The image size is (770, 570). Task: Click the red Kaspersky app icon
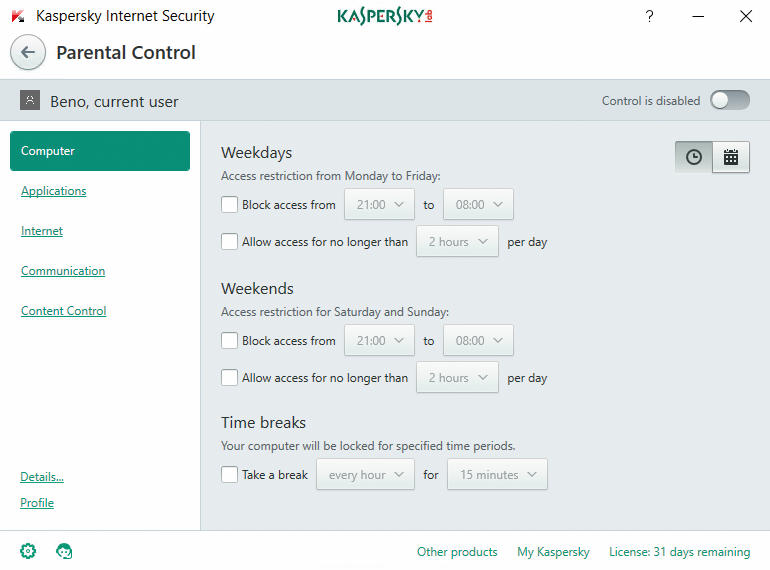18,16
